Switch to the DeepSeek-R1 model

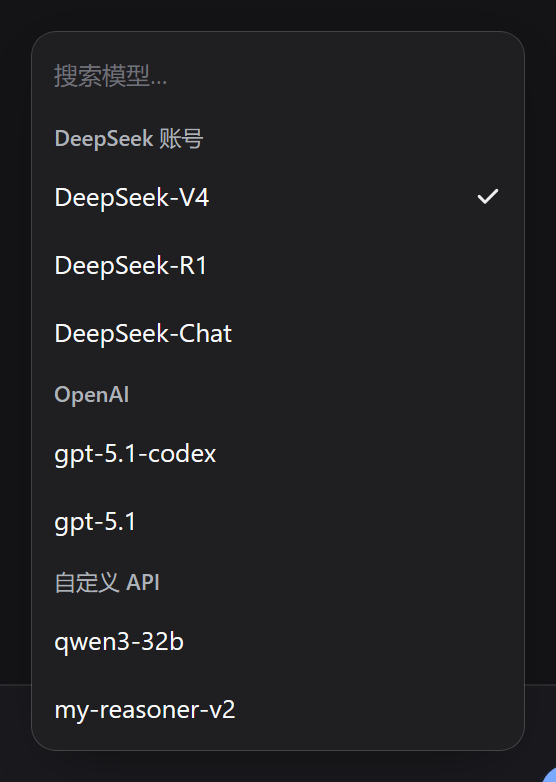pos(278,265)
